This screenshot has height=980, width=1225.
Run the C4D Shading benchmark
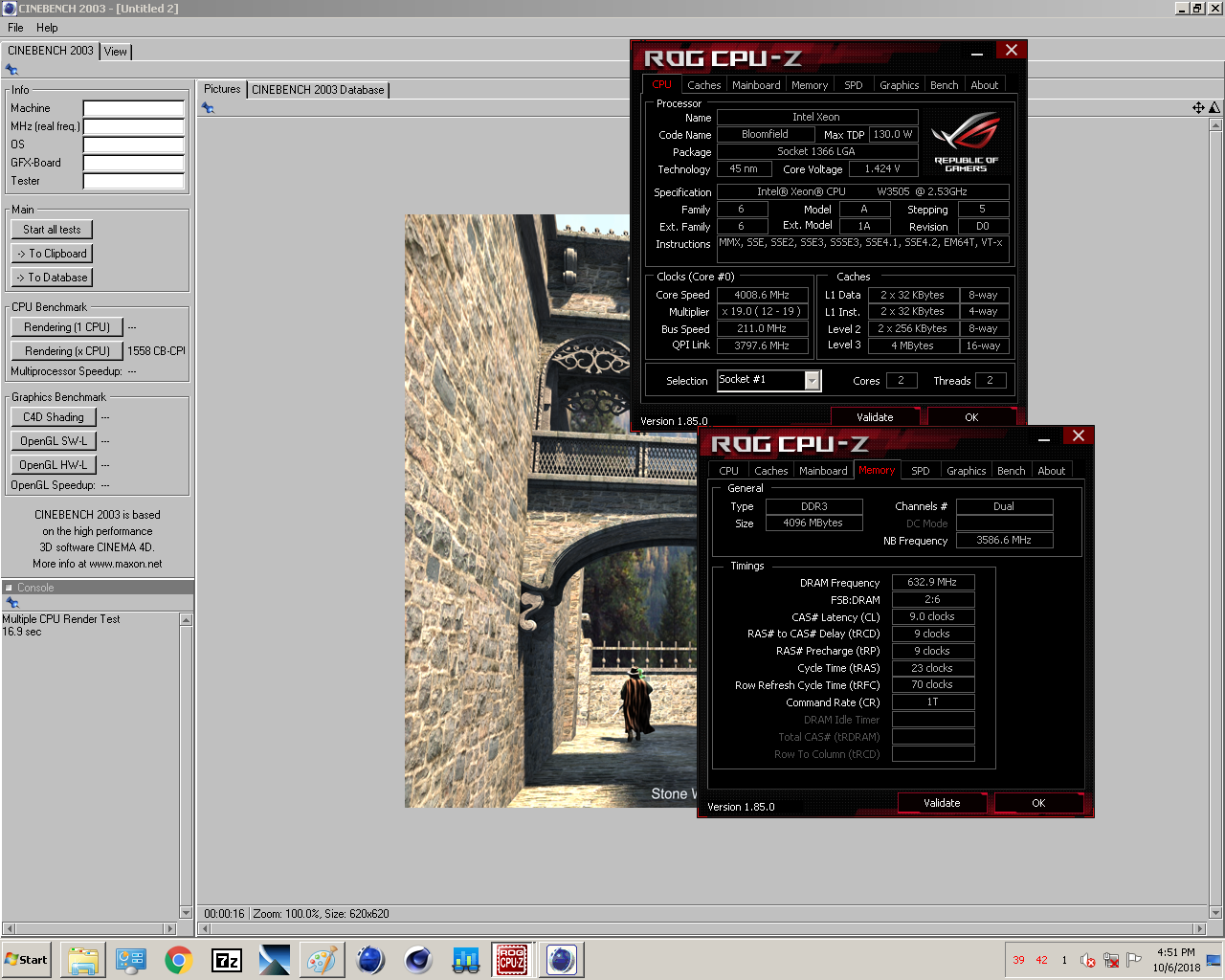[x=54, y=417]
